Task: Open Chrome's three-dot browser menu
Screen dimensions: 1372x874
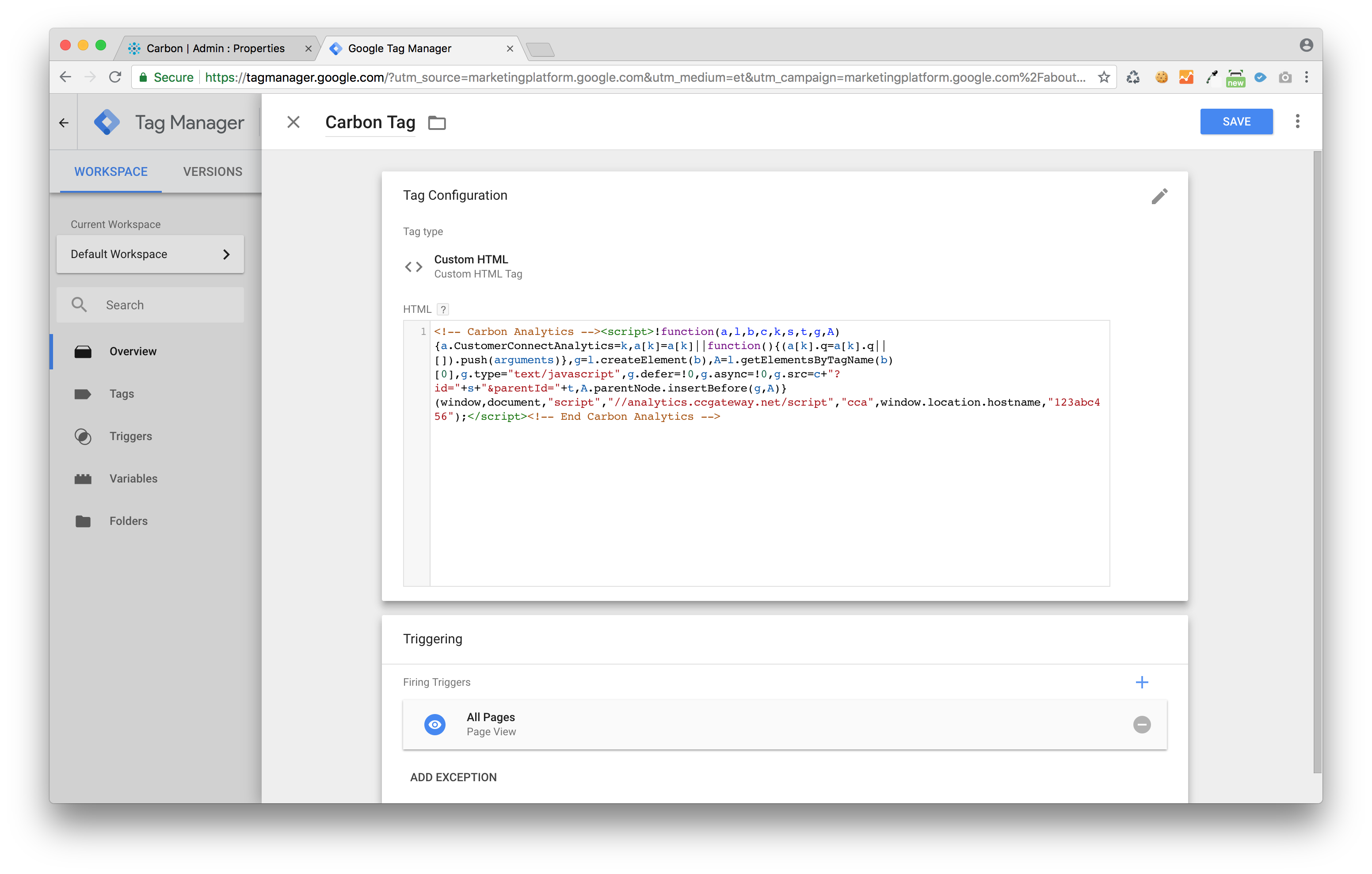Action: tap(1307, 77)
